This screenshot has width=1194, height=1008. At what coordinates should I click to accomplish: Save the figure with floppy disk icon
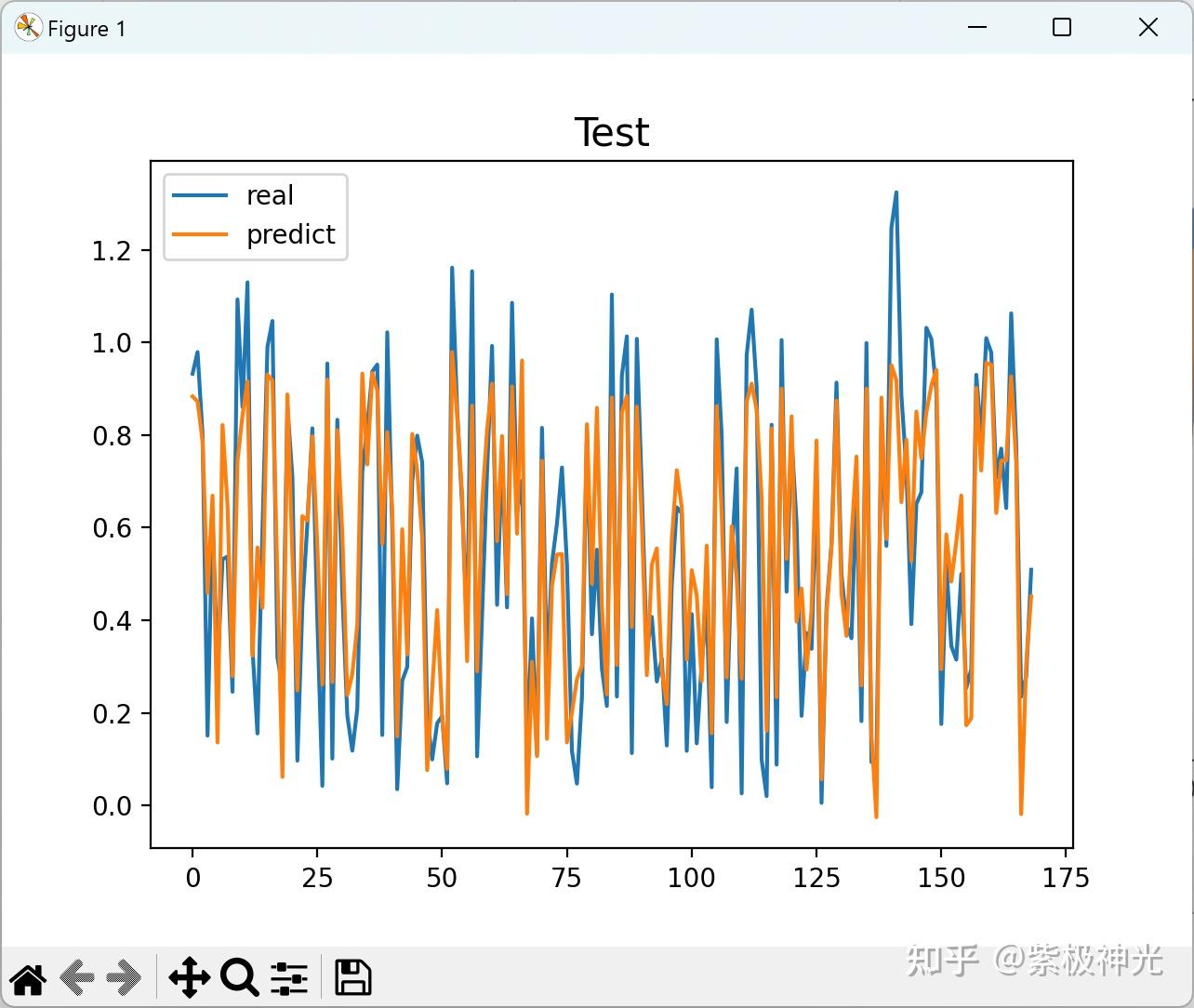(352, 978)
